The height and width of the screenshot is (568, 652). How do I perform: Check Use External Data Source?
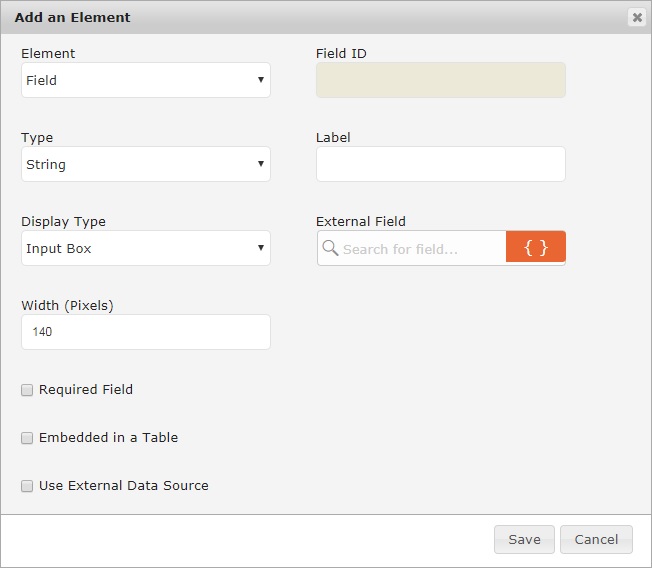tap(27, 486)
